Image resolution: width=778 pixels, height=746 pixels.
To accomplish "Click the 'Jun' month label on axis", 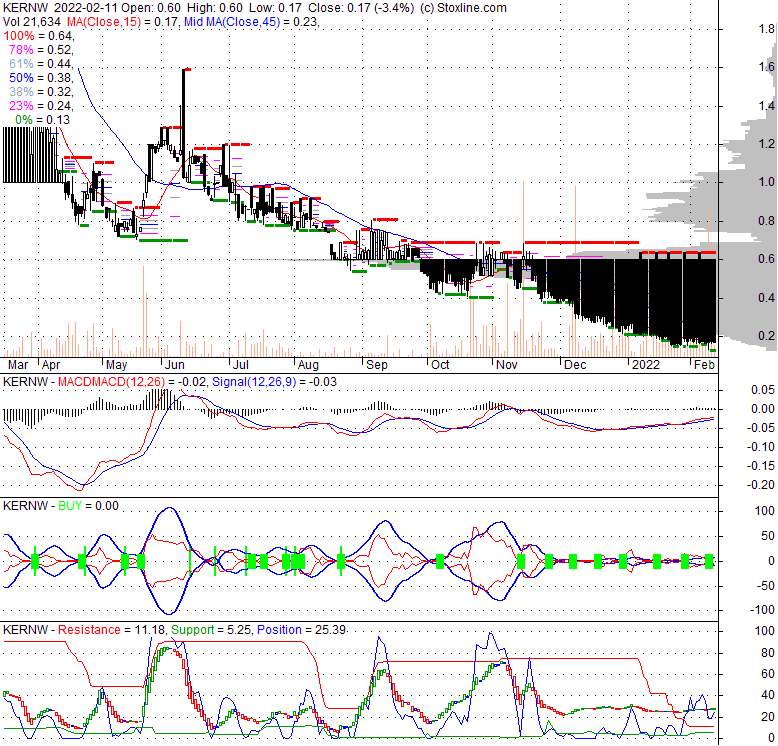I will click(175, 365).
